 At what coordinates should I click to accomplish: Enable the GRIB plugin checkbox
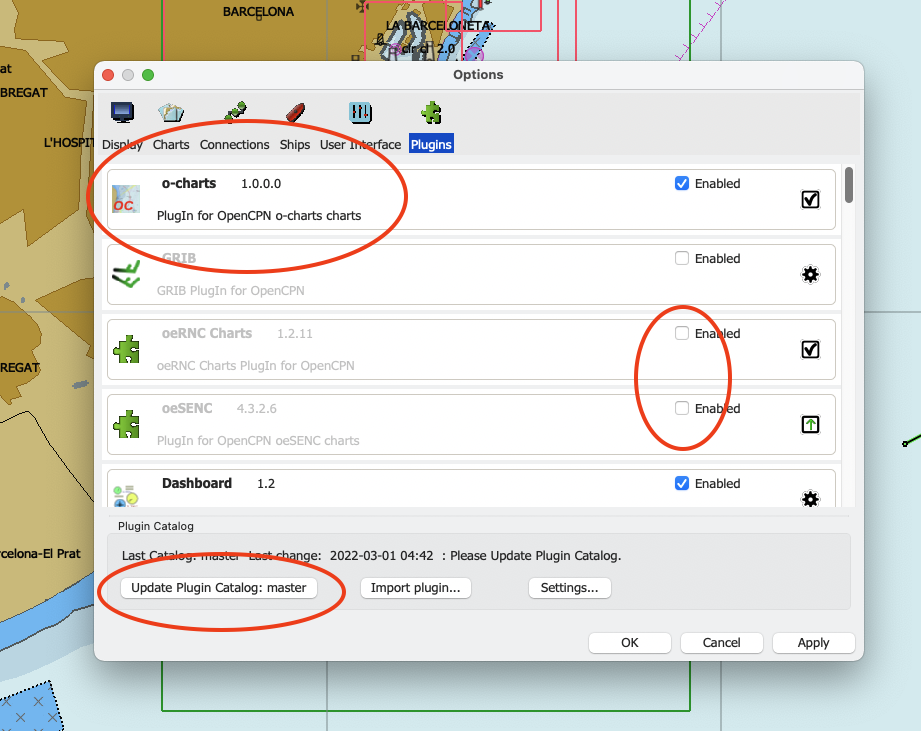click(x=682, y=259)
